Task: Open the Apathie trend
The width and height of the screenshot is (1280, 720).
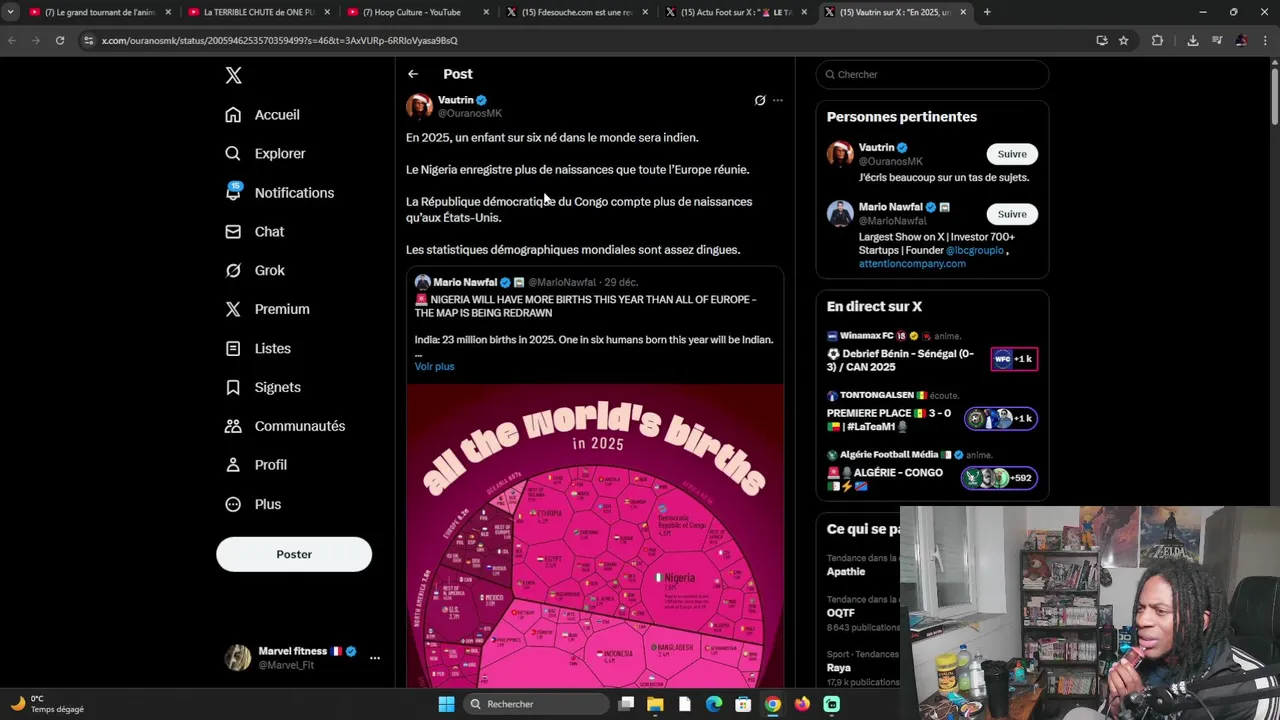Action: tap(846, 572)
